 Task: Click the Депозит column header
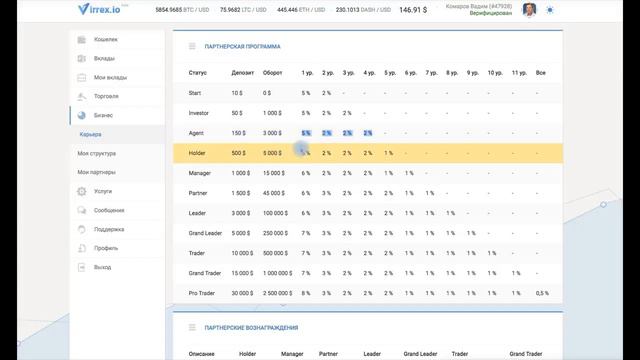tap(242, 73)
